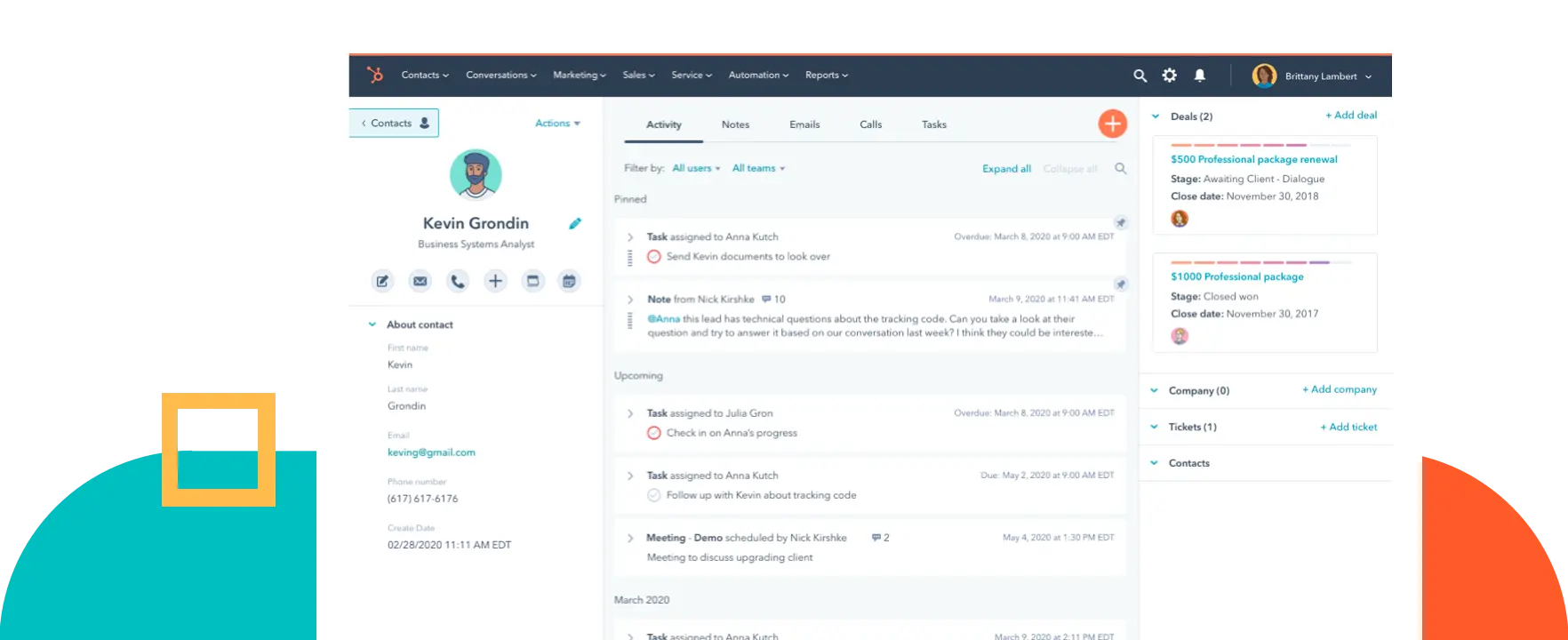Image resolution: width=1568 pixels, height=640 pixels.
Task: Click the stage progress bar on $1000 Professional package
Action: [1260, 262]
